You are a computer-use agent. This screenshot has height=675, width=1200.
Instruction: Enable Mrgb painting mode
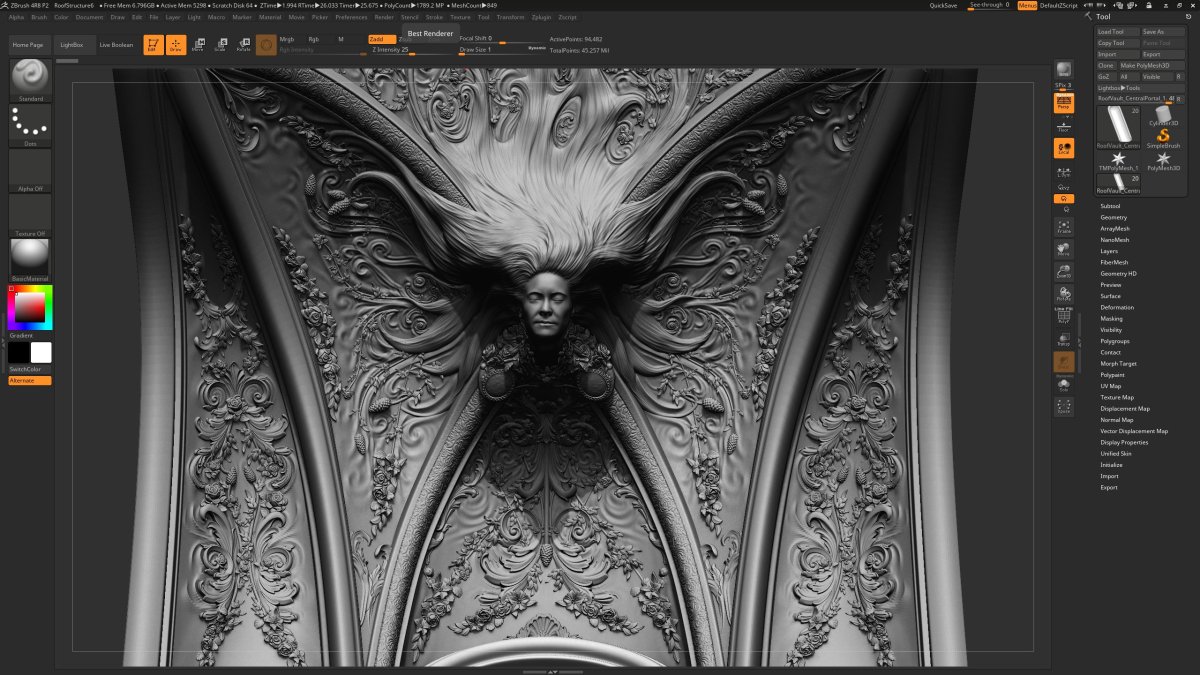coord(286,38)
